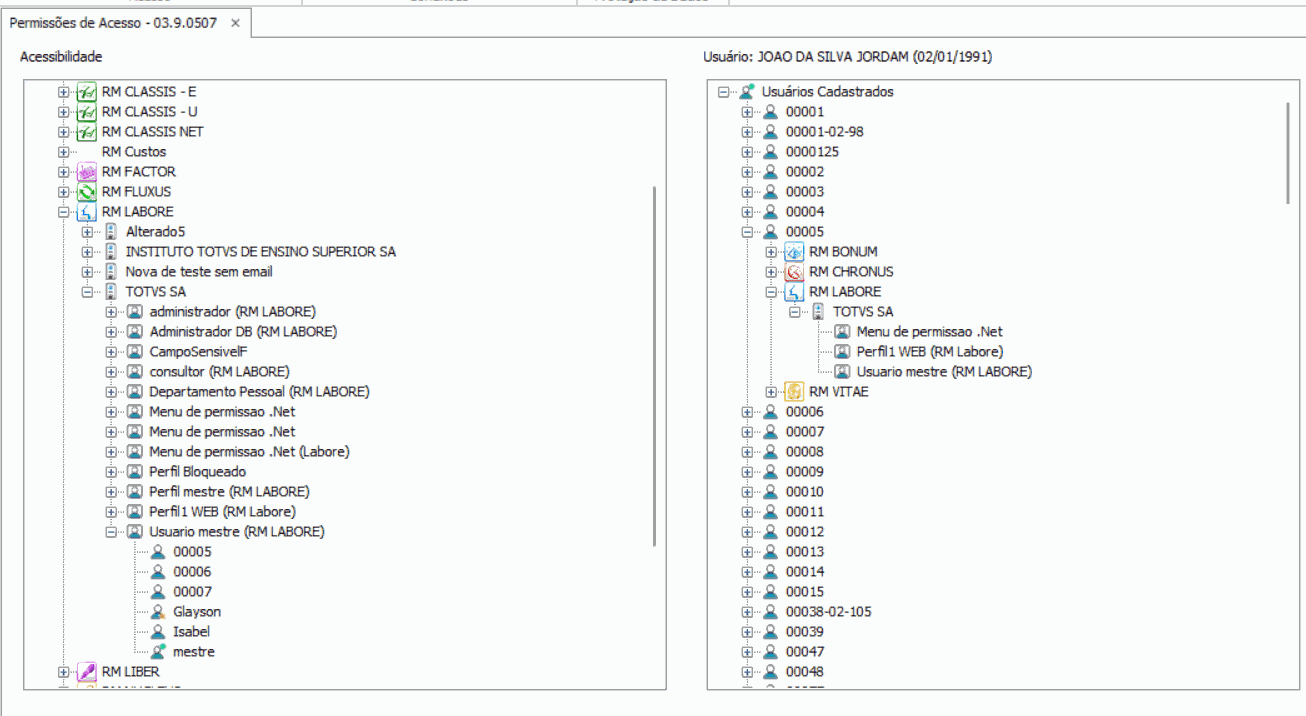The width and height of the screenshot is (1306, 716).
Task: Select administrador (RM LABORE) profile
Action: pos(232,312)
